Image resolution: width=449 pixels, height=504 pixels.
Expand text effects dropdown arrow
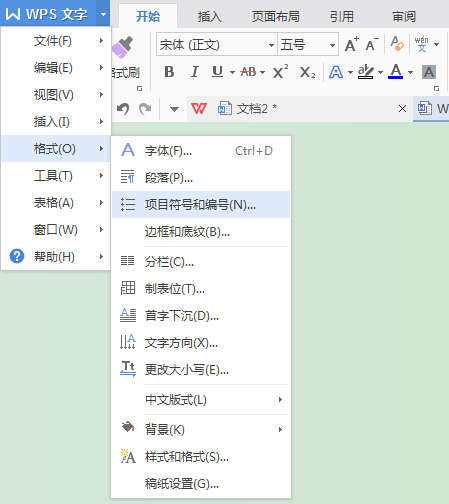pos(350,72)
